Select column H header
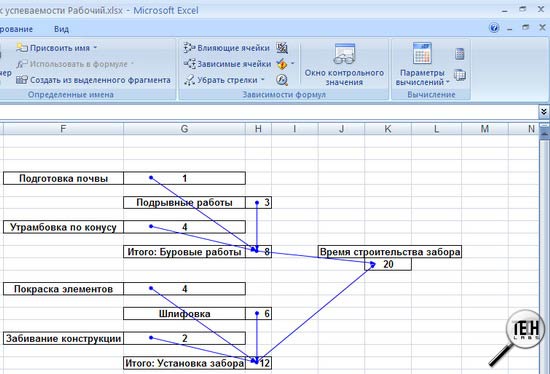 (259, 129)
